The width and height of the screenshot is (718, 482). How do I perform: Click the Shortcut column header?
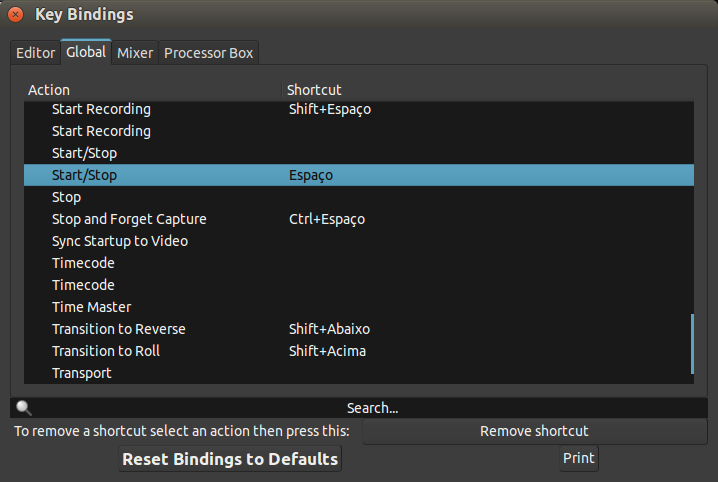click(x=314, y=90)
